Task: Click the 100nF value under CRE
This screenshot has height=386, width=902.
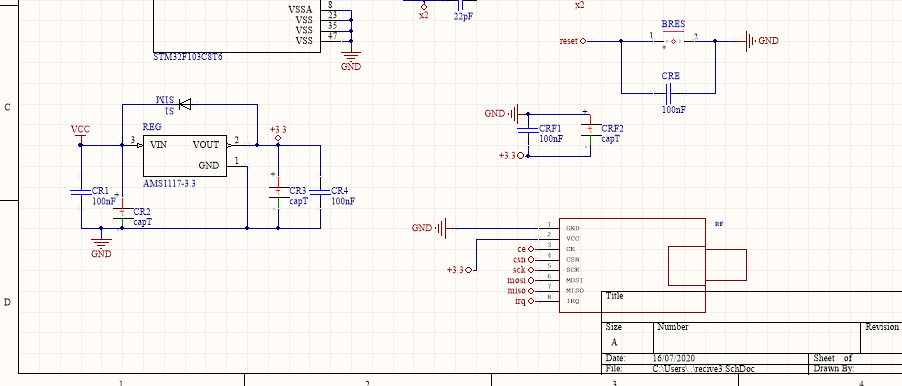Action: pyautogui.click(x=674, y=109)
